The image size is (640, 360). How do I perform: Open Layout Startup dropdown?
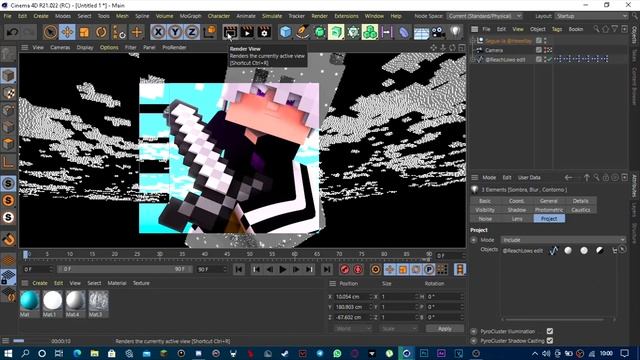pyautogui.click(x=591, y=16)
